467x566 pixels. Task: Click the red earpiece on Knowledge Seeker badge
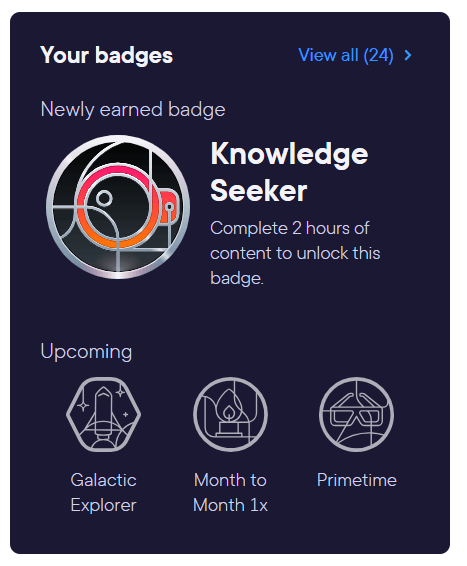(168, 206)
